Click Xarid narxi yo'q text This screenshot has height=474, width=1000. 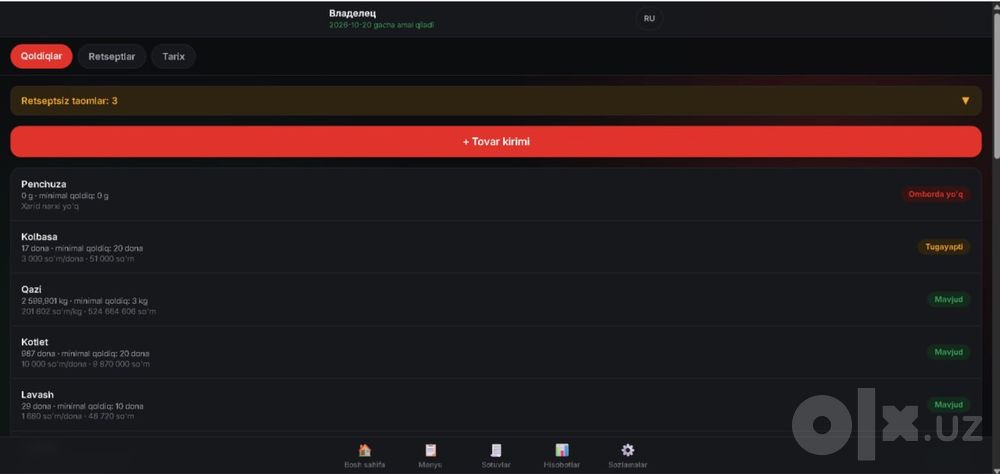[x=50, y=206]
